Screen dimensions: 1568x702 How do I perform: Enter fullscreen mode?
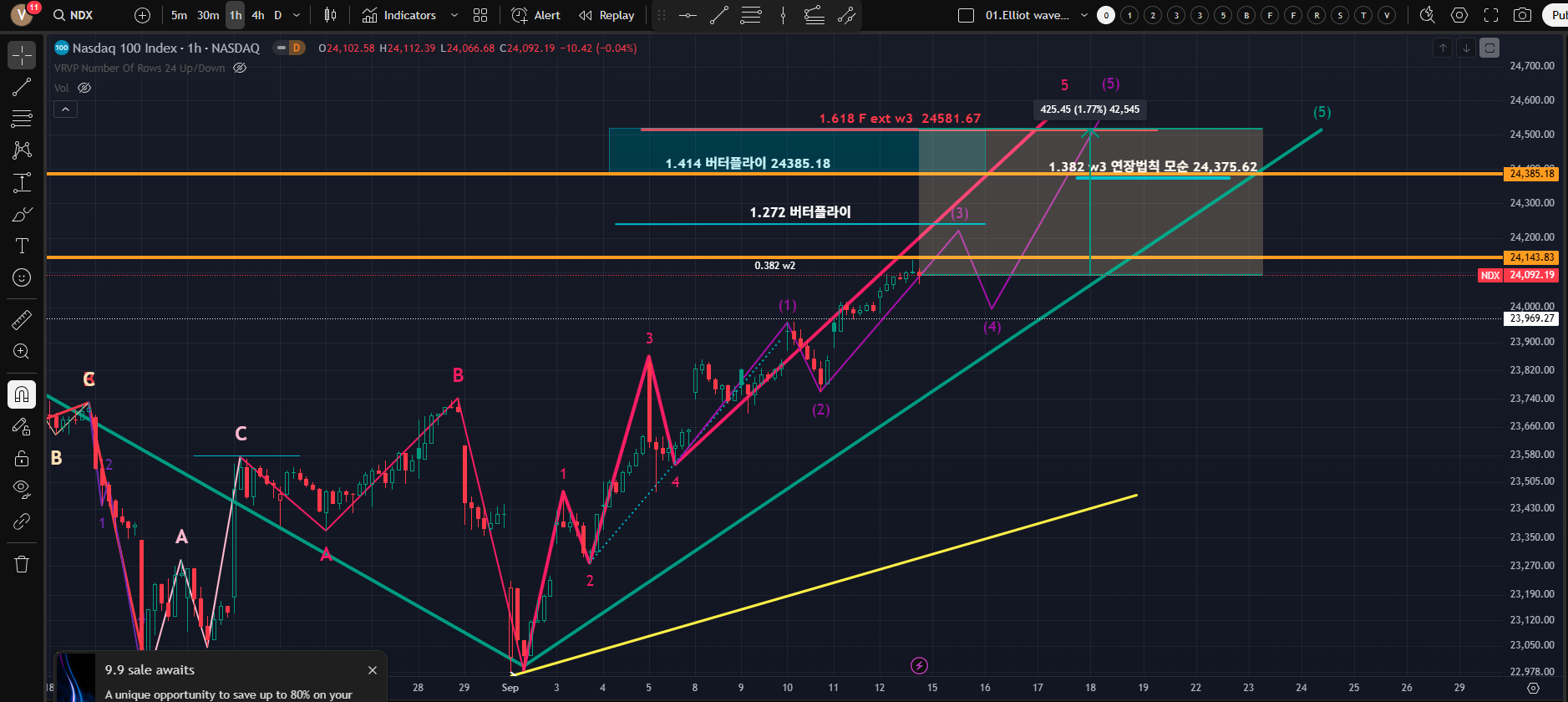coord(1491,15)
